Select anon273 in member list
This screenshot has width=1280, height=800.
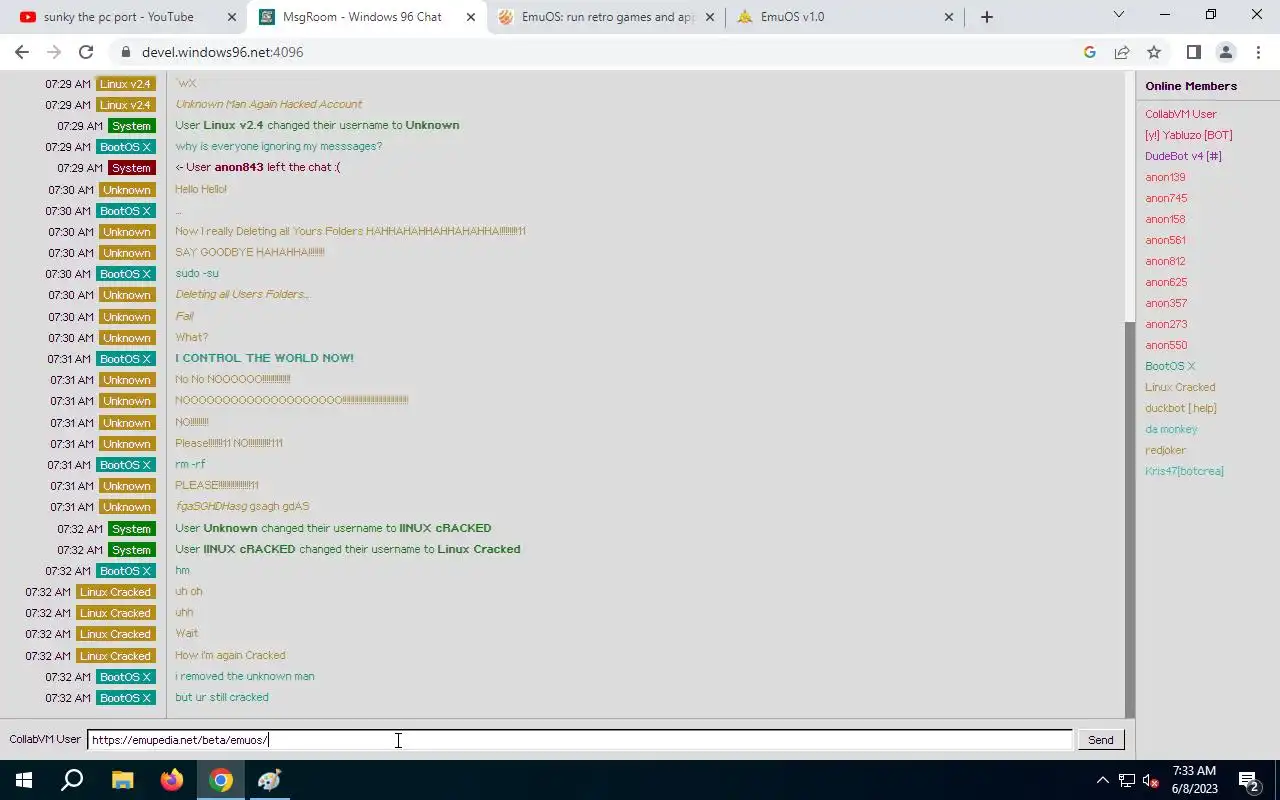click(x=1166, y=324)
